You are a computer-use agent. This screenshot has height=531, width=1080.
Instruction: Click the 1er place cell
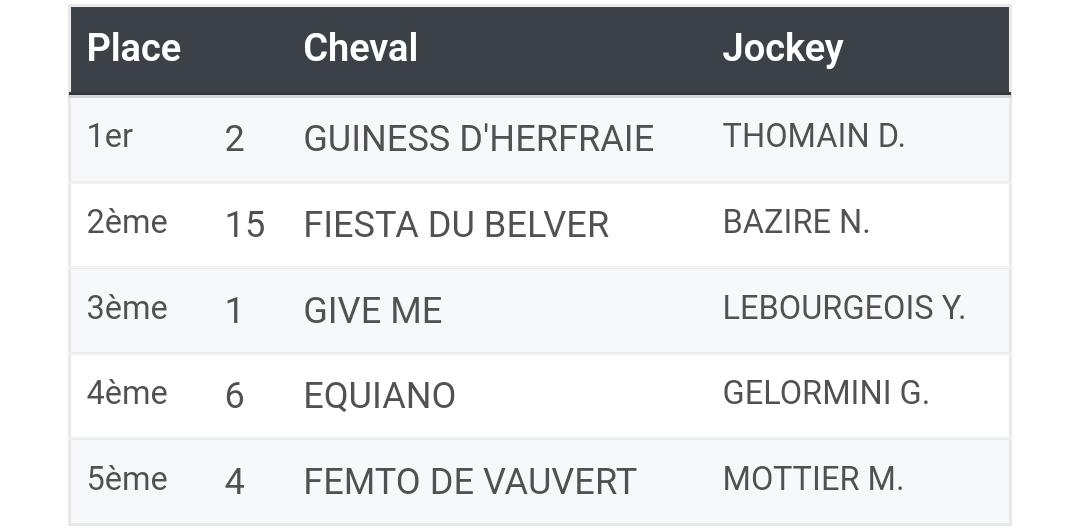pos(110,136)
